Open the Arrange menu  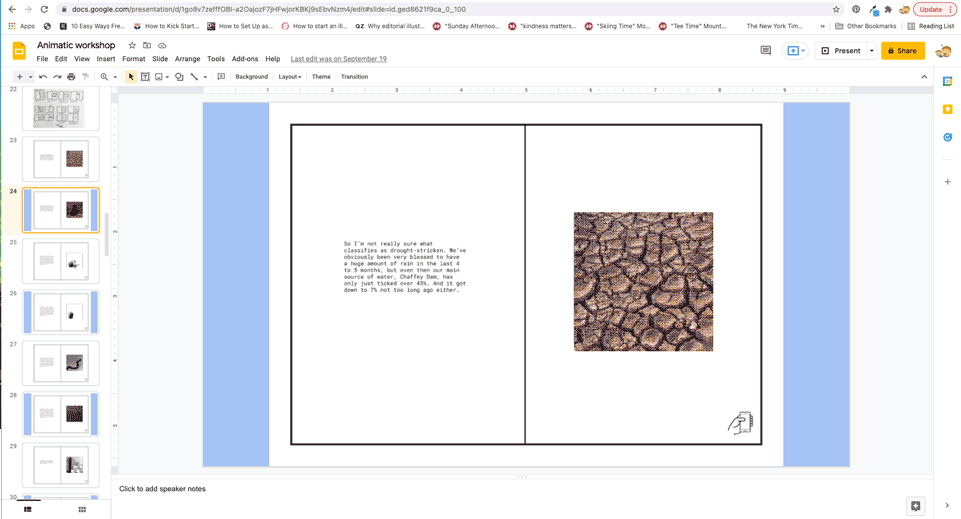coord(187,59)
